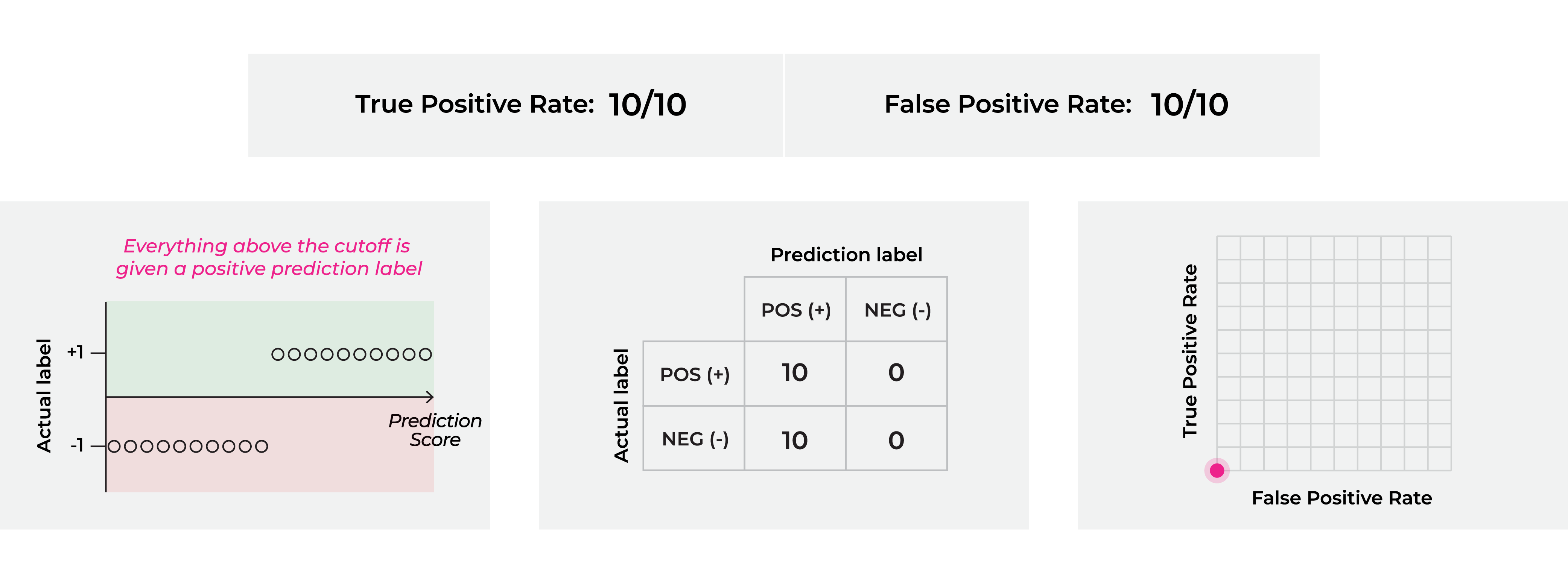Click the False Positive Rate 10/10 value

pyautogui.click(x=1189, y=105)
